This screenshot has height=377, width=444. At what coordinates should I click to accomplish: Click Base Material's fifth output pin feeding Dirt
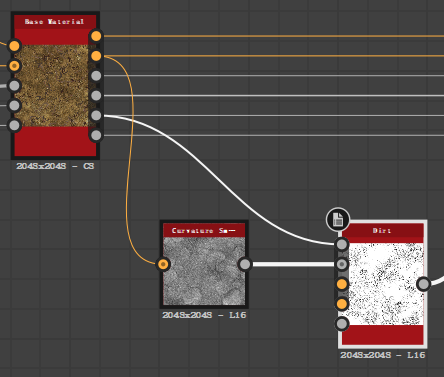pyautogui.click(x=96, y=115)
